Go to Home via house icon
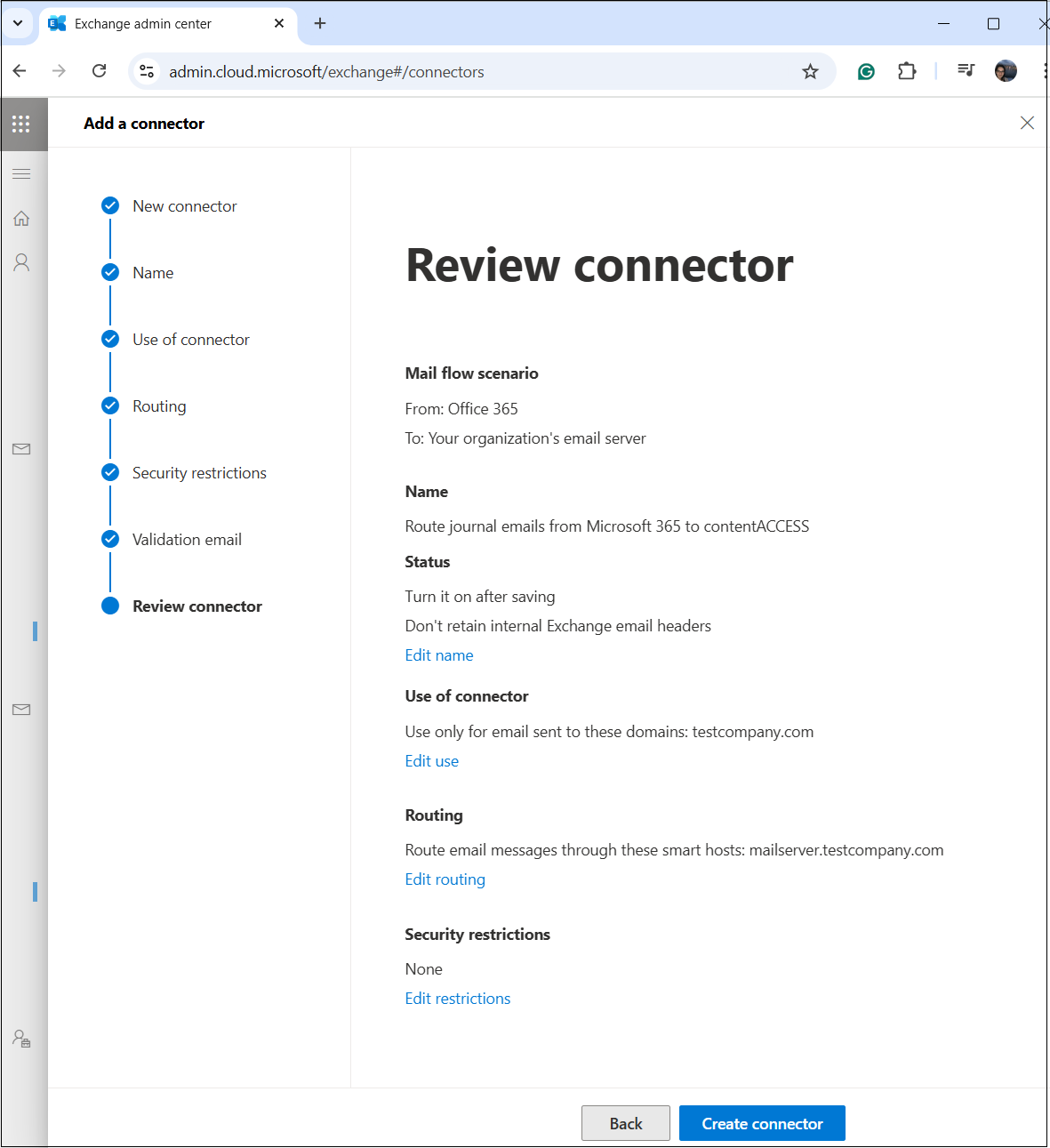The width and height of the screenshot is (1050, 1148). point(21,219)
